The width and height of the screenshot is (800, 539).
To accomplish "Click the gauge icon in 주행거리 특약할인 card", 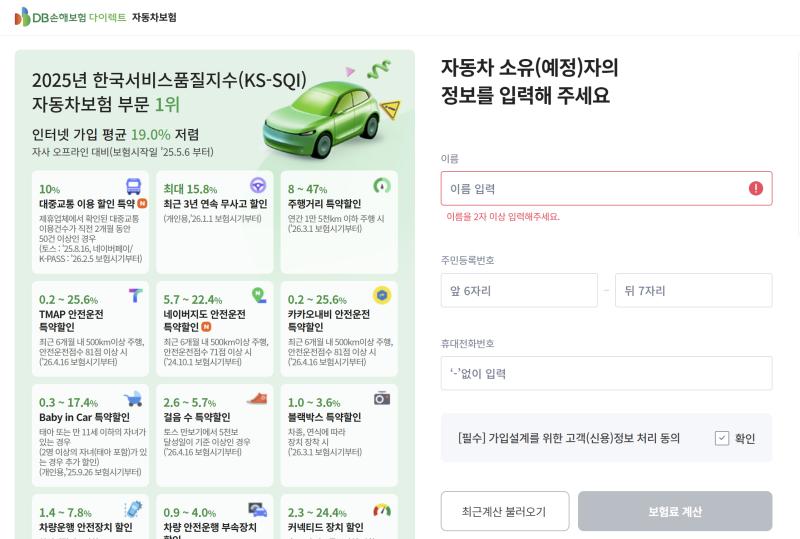I will click(382, 185).
